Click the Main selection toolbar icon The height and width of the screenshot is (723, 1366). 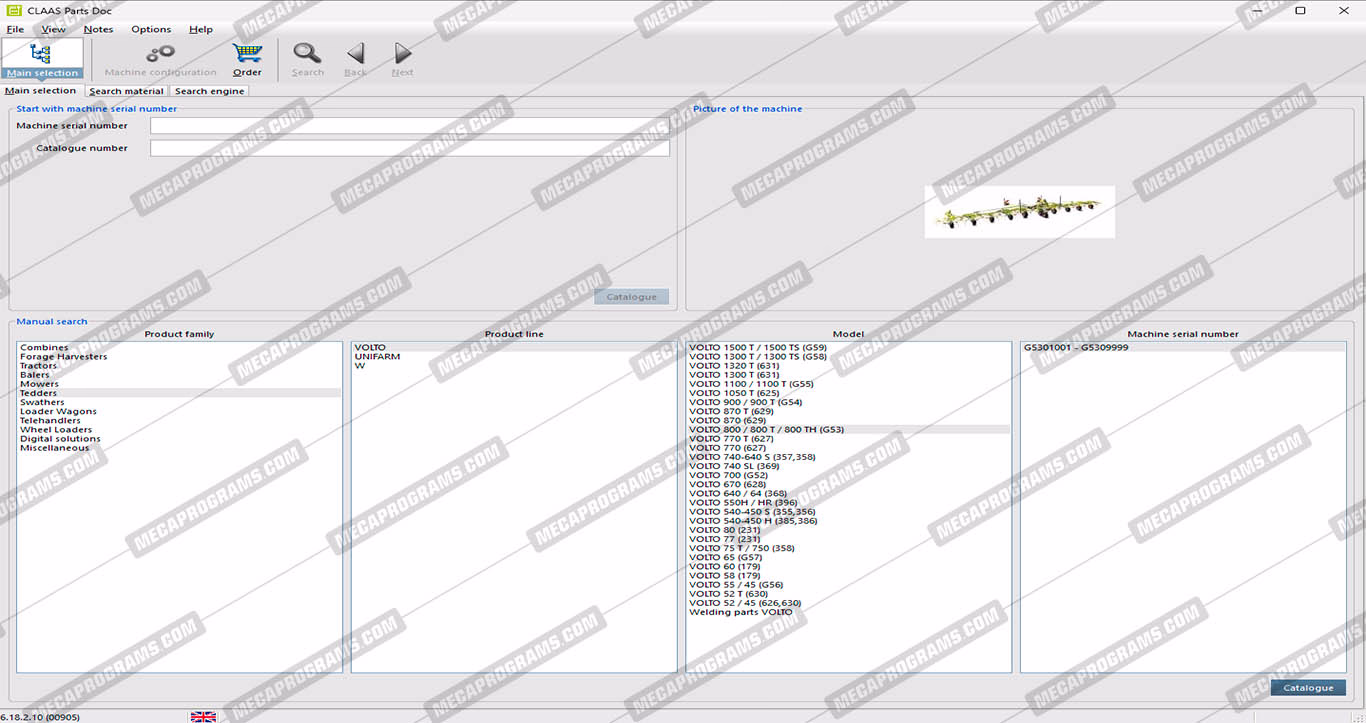(41, 58)
